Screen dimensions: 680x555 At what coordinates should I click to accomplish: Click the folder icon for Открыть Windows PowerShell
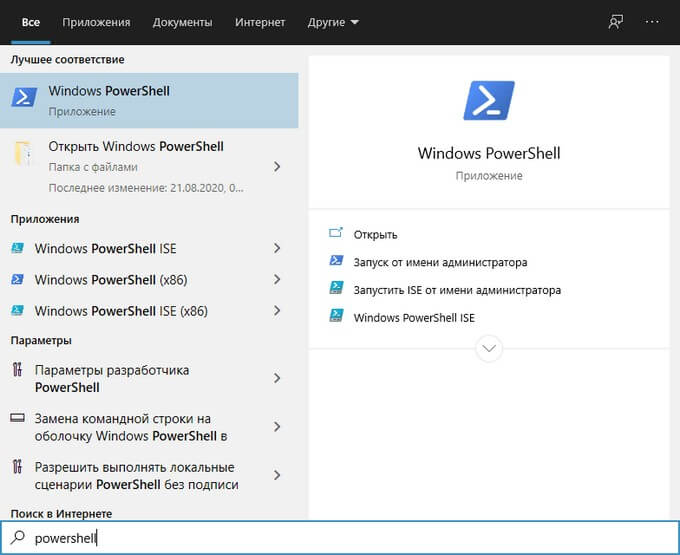pyautogui.click(x=23, y=153)
